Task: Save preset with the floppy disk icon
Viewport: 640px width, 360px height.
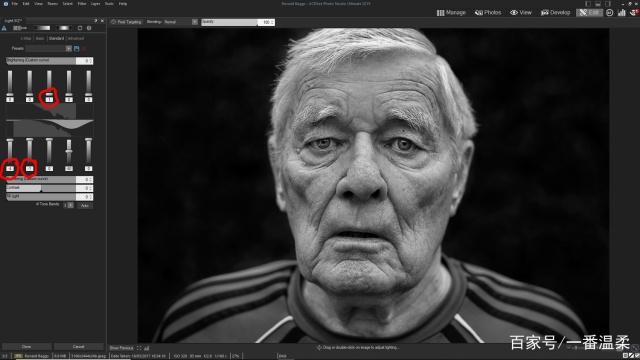Action: pos(77,49)
